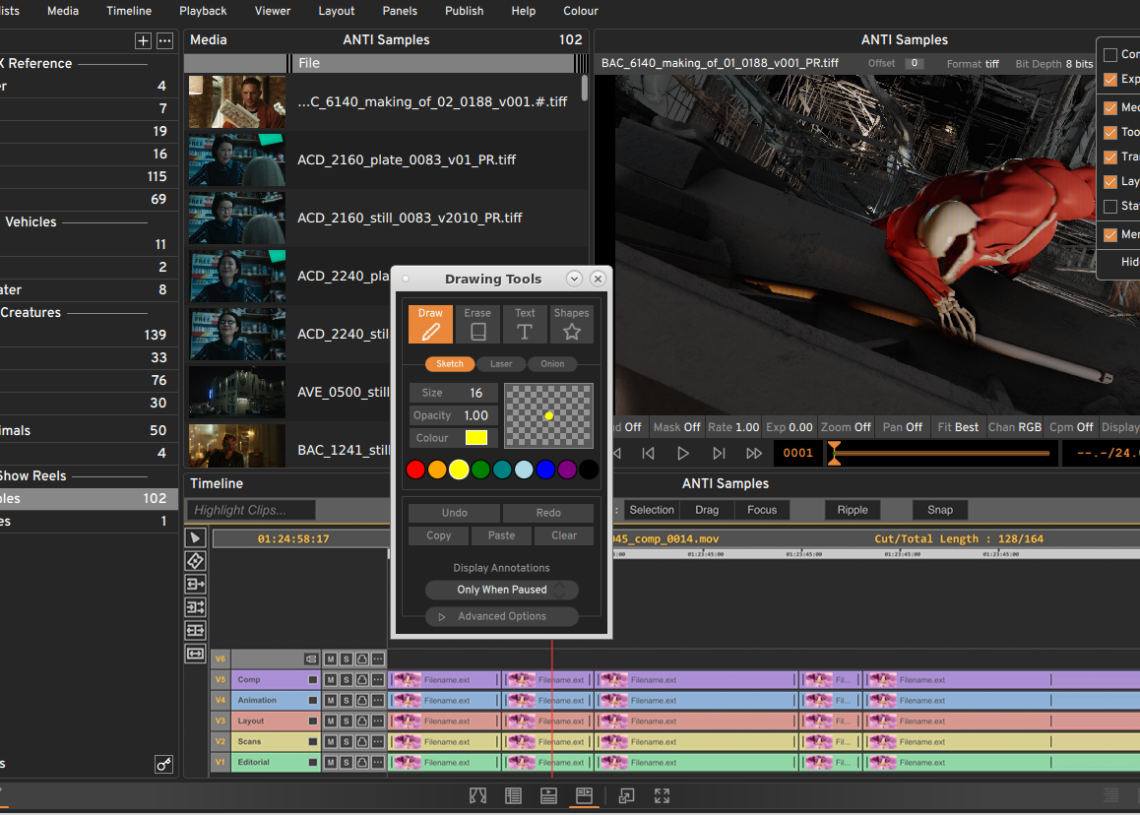Mute the Comp track
The image size is (1140, 815).
[331, 680]
